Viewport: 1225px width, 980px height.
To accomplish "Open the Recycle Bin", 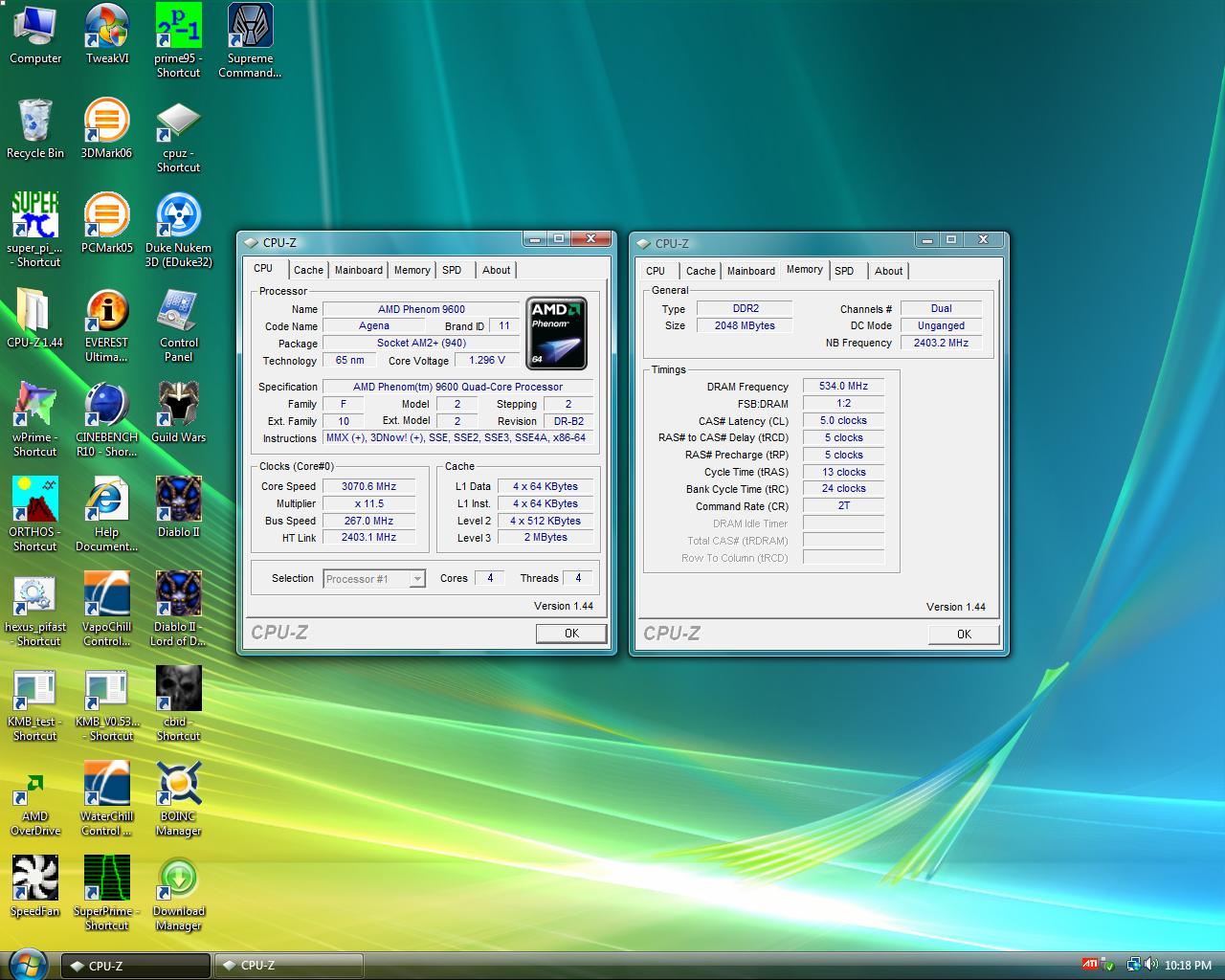I will [x=35, y=129].
